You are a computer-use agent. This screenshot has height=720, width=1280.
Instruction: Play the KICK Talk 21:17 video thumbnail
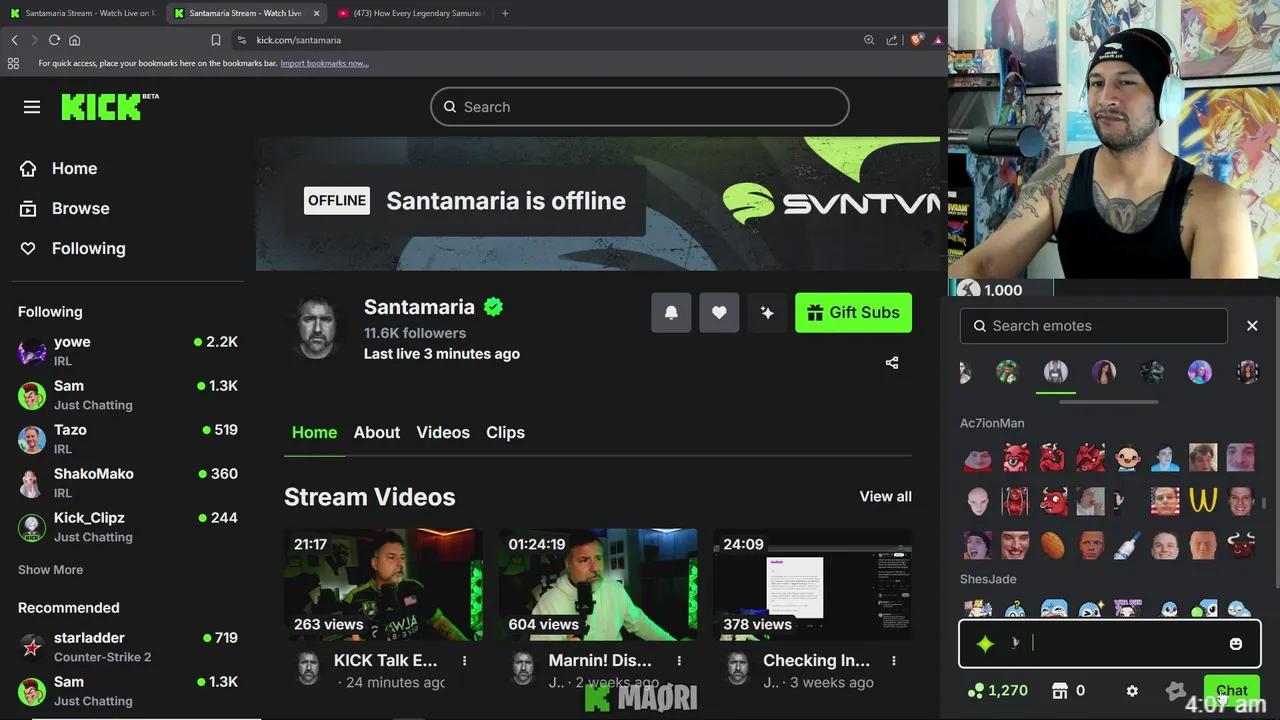(x=383, y=585)
